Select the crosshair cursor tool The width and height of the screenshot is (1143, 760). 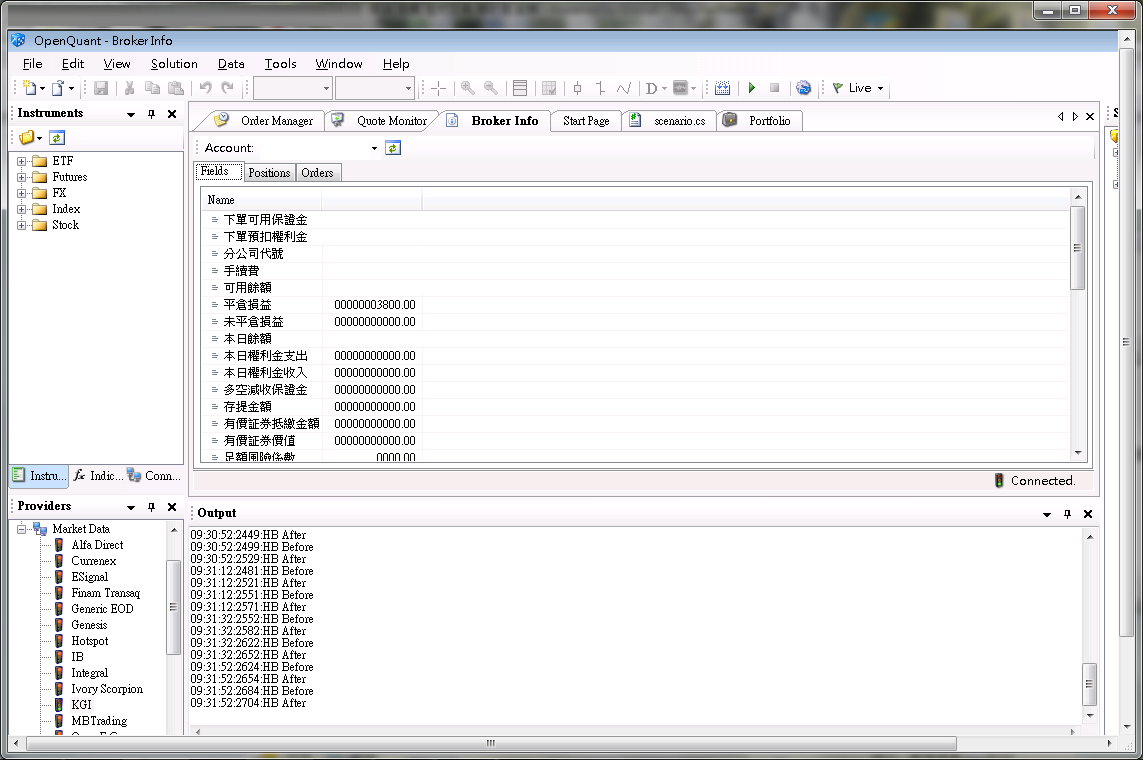point(438,88)
